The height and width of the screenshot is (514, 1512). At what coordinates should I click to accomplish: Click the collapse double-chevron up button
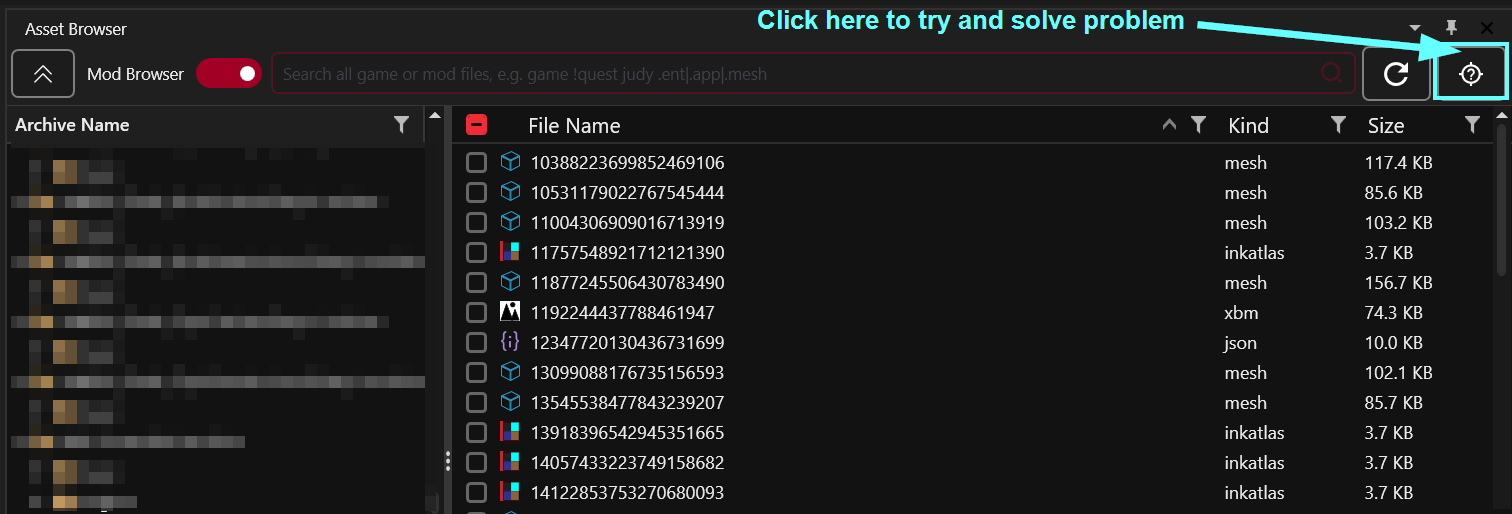[x=43, y=74]
